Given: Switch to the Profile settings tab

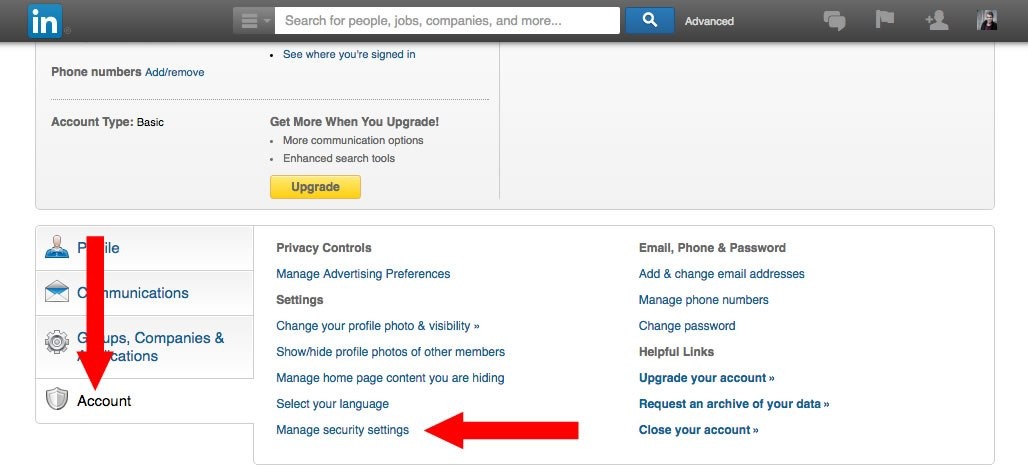Looking at the screenshot, I should [x=144, y=248].
